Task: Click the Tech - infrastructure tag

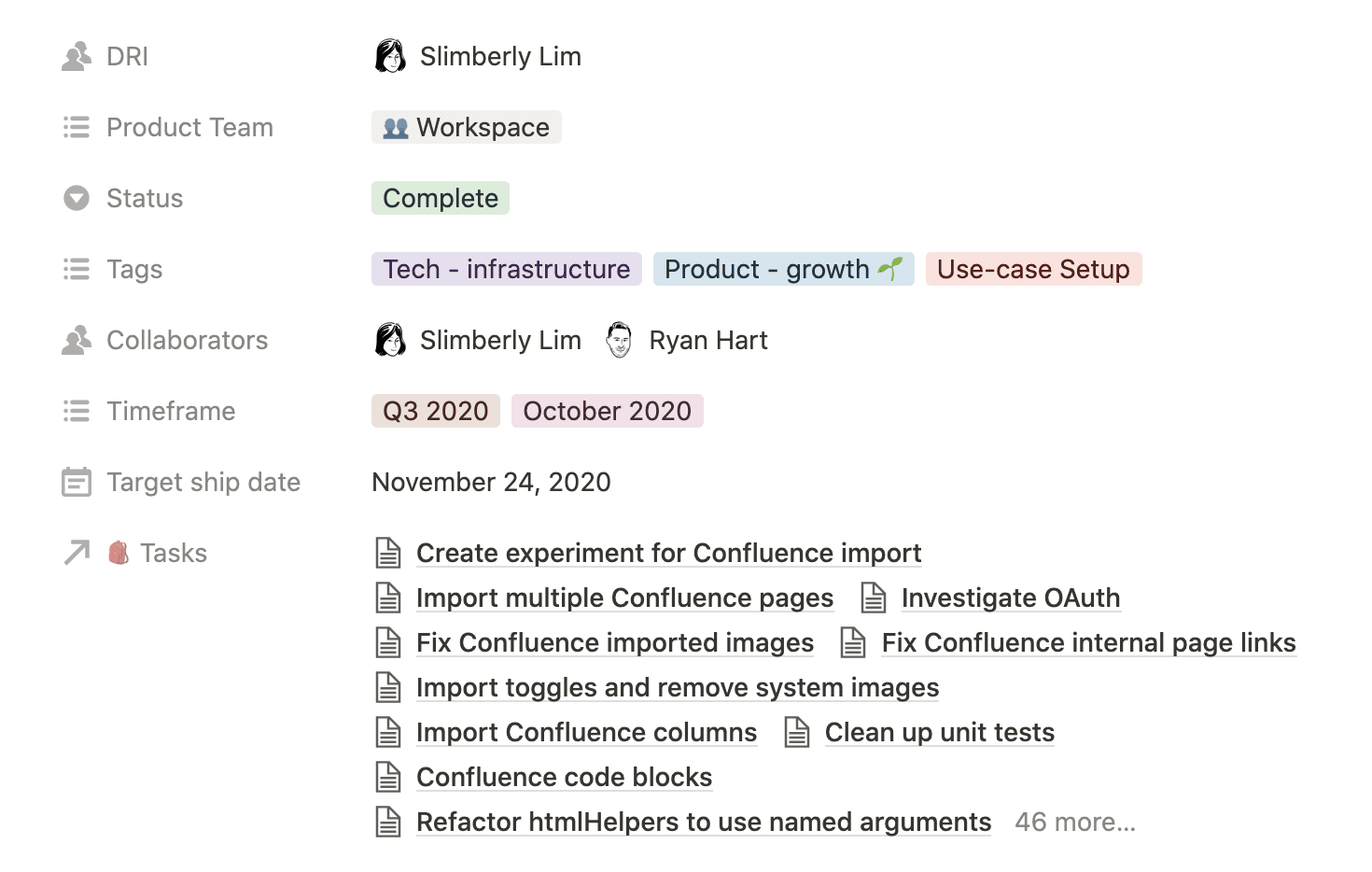Action: 506,269
